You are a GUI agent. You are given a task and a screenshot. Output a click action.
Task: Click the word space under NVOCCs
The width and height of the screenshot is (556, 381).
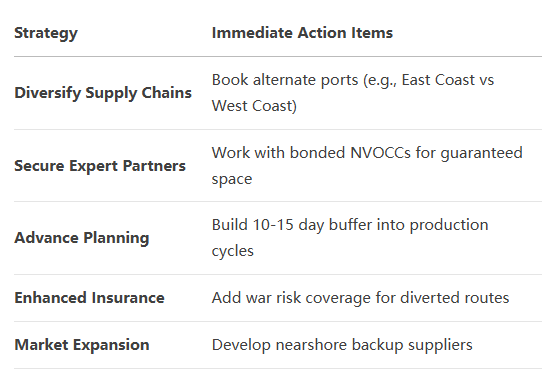tap(232, 180)
